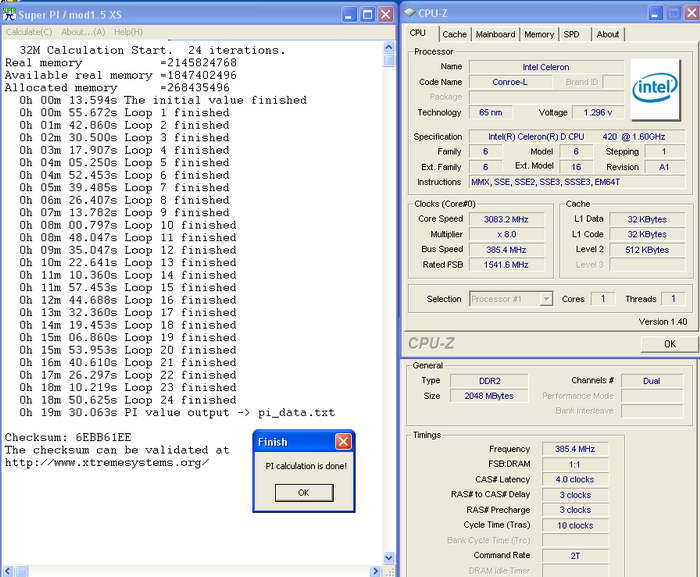Click the OK button in CPU-Z window
The height and width of the screenshot is (577, 700).
point(670,344)
